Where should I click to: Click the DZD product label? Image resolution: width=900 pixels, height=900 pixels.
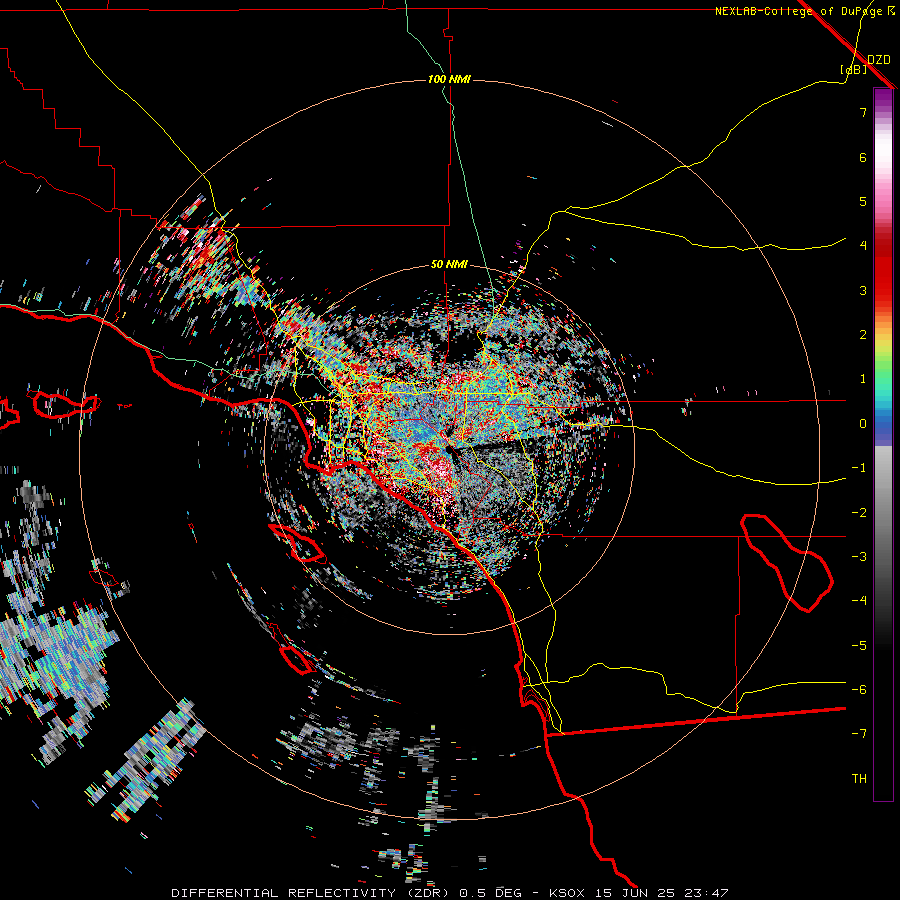(x=879, y=60)
